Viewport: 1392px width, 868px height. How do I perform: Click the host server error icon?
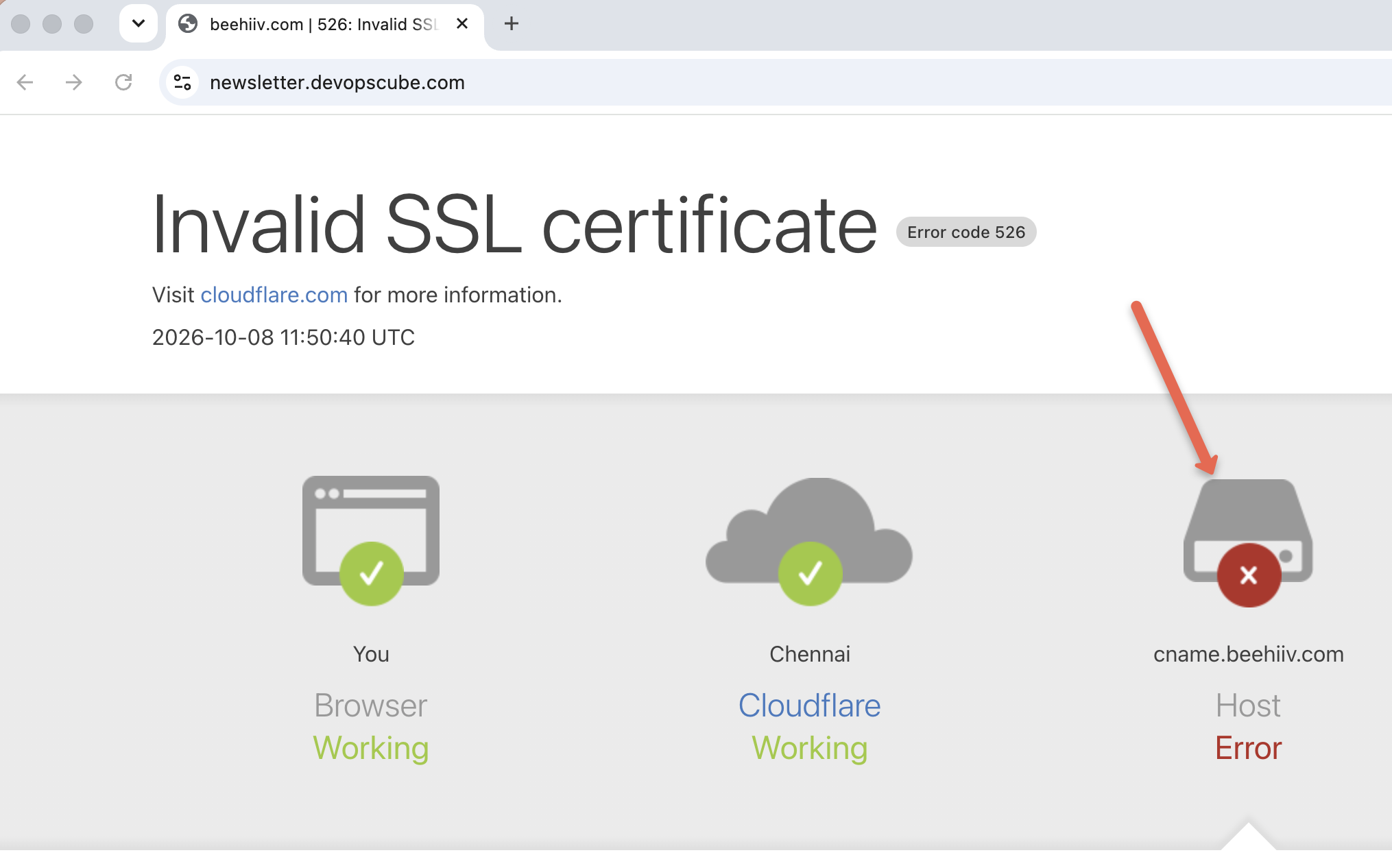coord(1248,543)
